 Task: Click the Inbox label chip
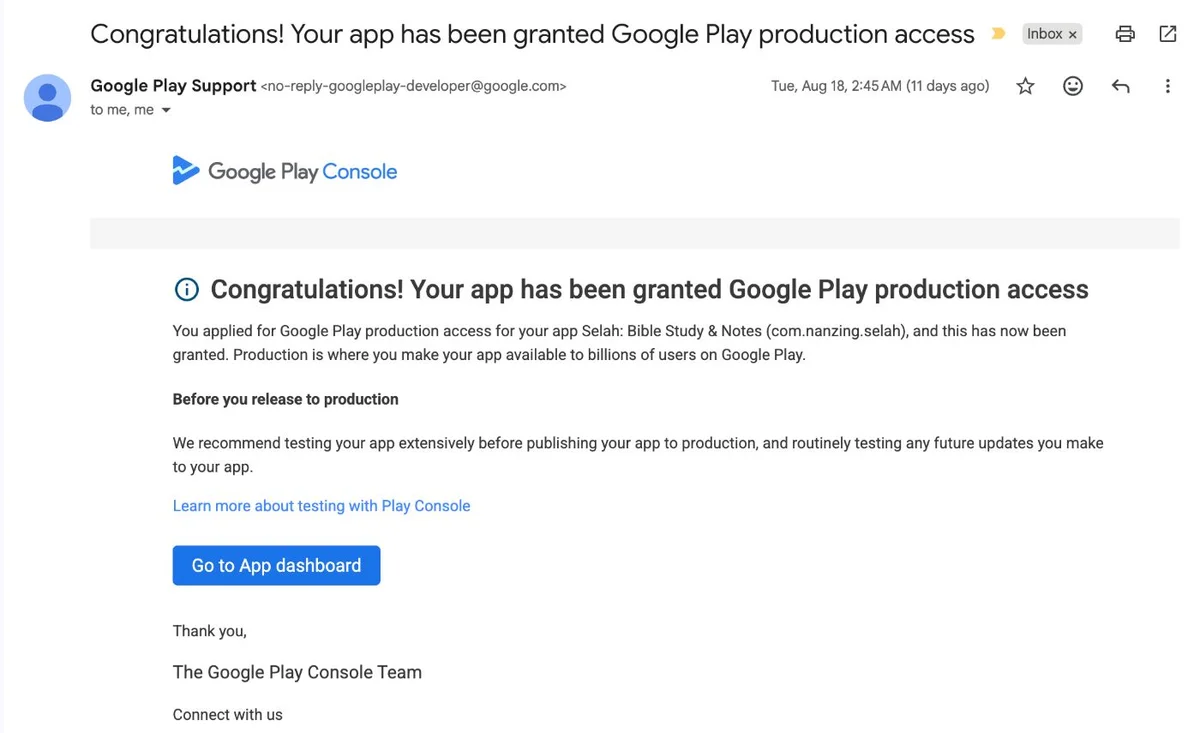[1044, 34]
